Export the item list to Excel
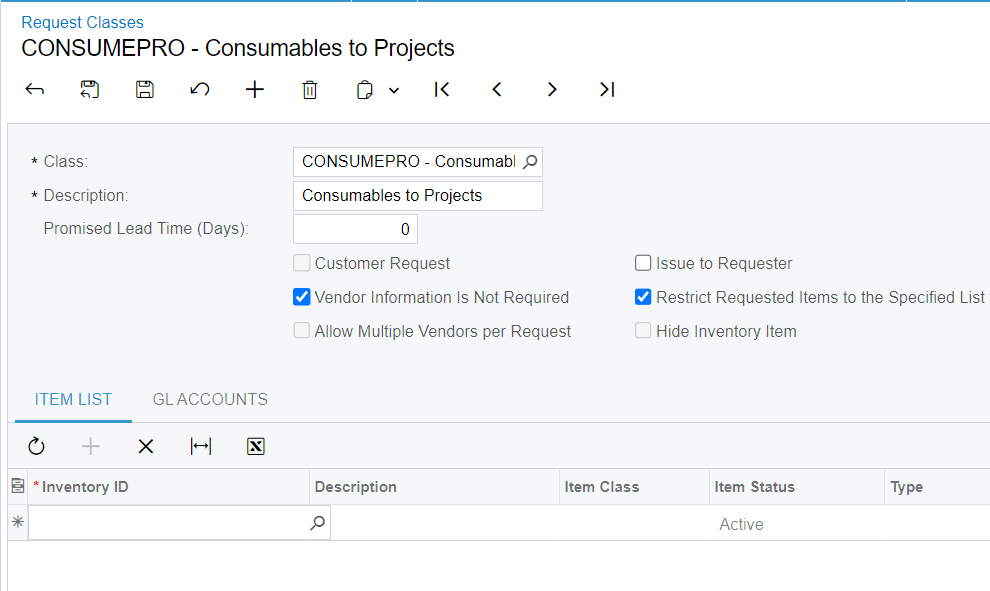990x591 pixels. [256, 446]
